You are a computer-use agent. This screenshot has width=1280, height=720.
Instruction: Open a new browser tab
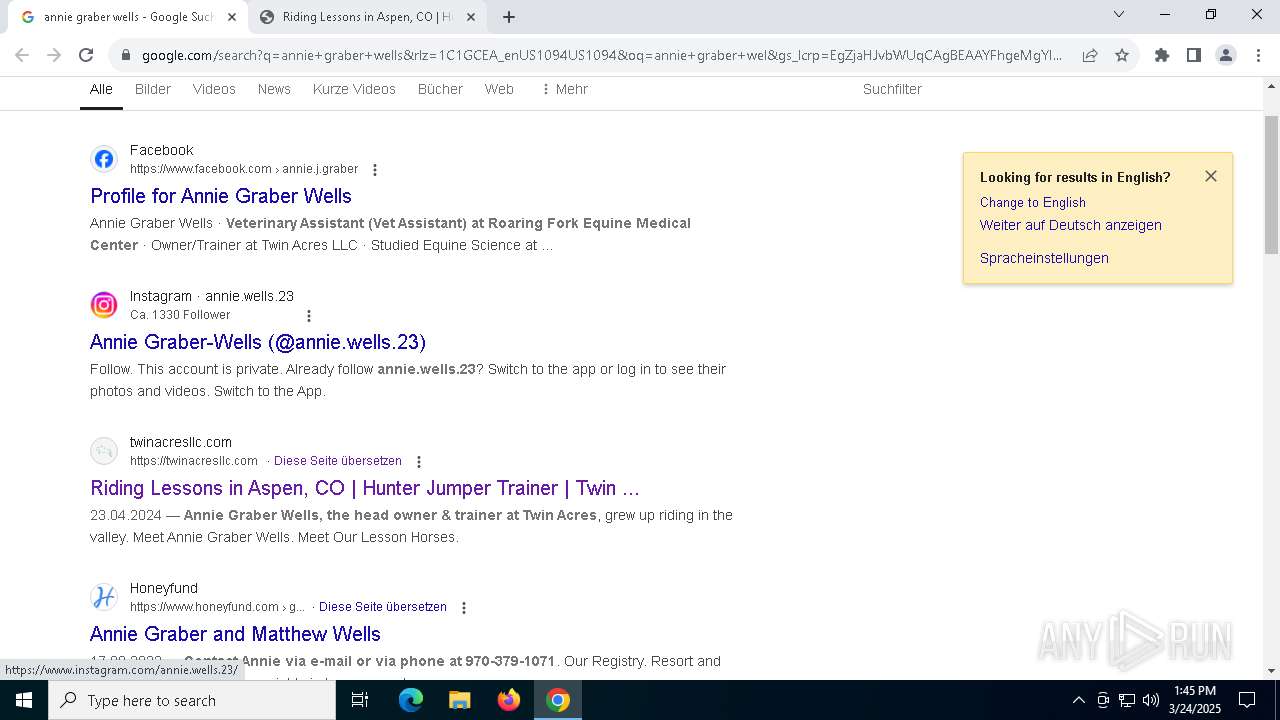509,17
